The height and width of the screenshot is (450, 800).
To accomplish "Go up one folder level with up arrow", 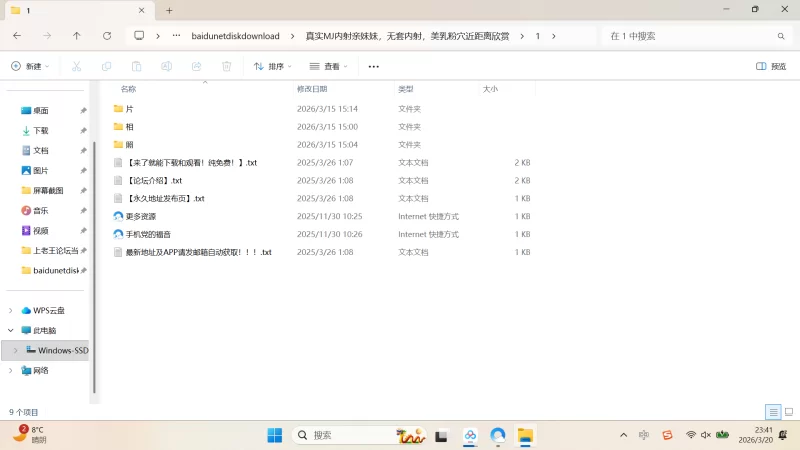I will 77,35.
